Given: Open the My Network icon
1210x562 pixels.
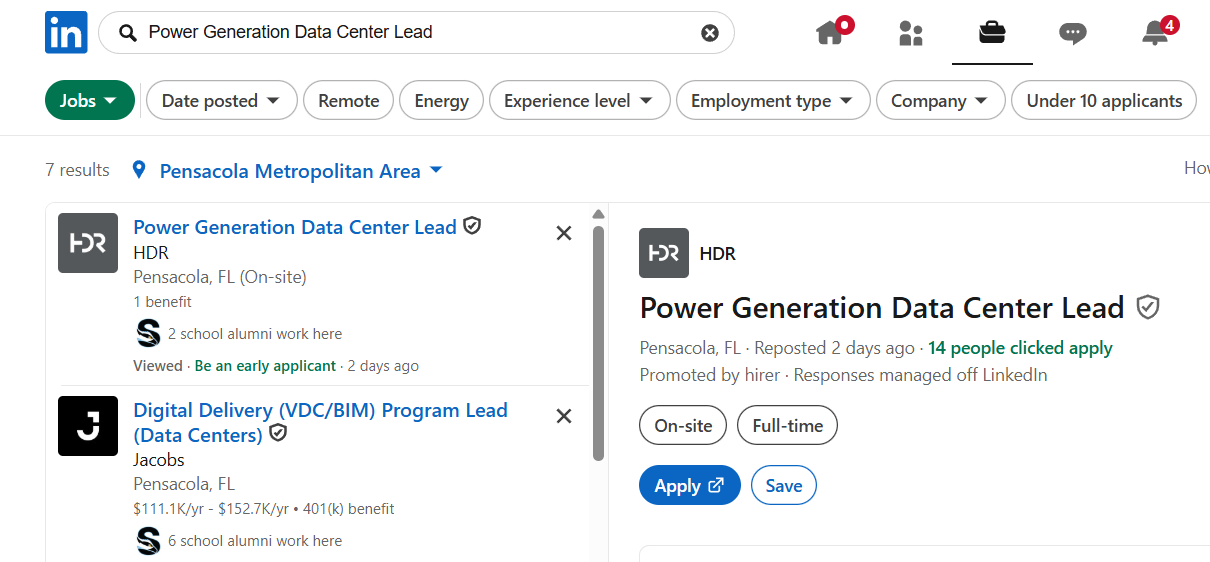Looking at the screenshot, I should (x=910, y=33).
